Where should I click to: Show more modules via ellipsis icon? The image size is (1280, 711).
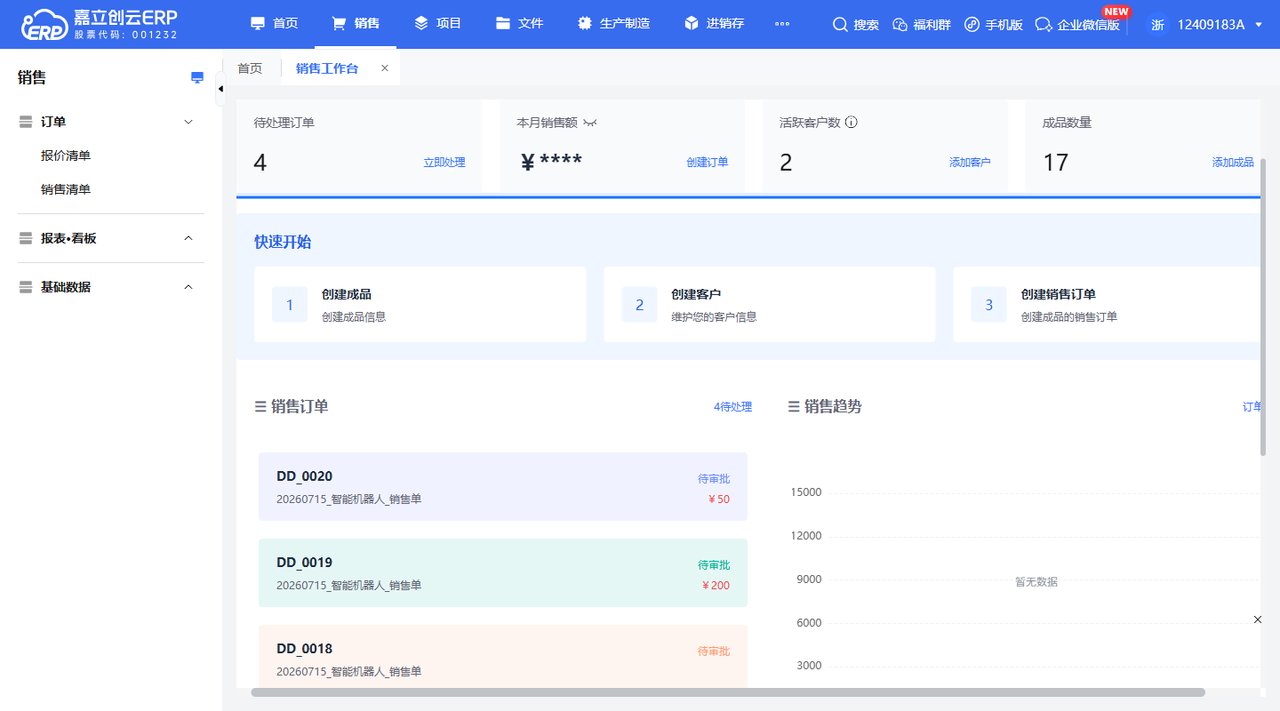click(782, 24)
